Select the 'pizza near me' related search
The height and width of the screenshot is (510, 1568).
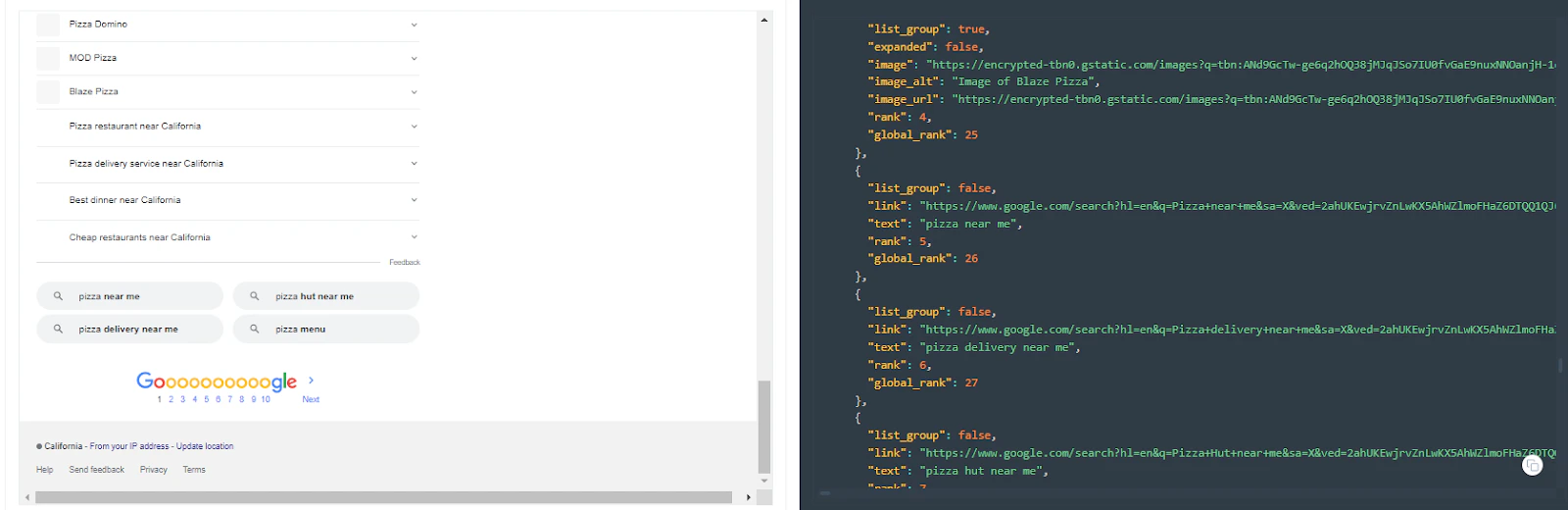pos(129,296)
